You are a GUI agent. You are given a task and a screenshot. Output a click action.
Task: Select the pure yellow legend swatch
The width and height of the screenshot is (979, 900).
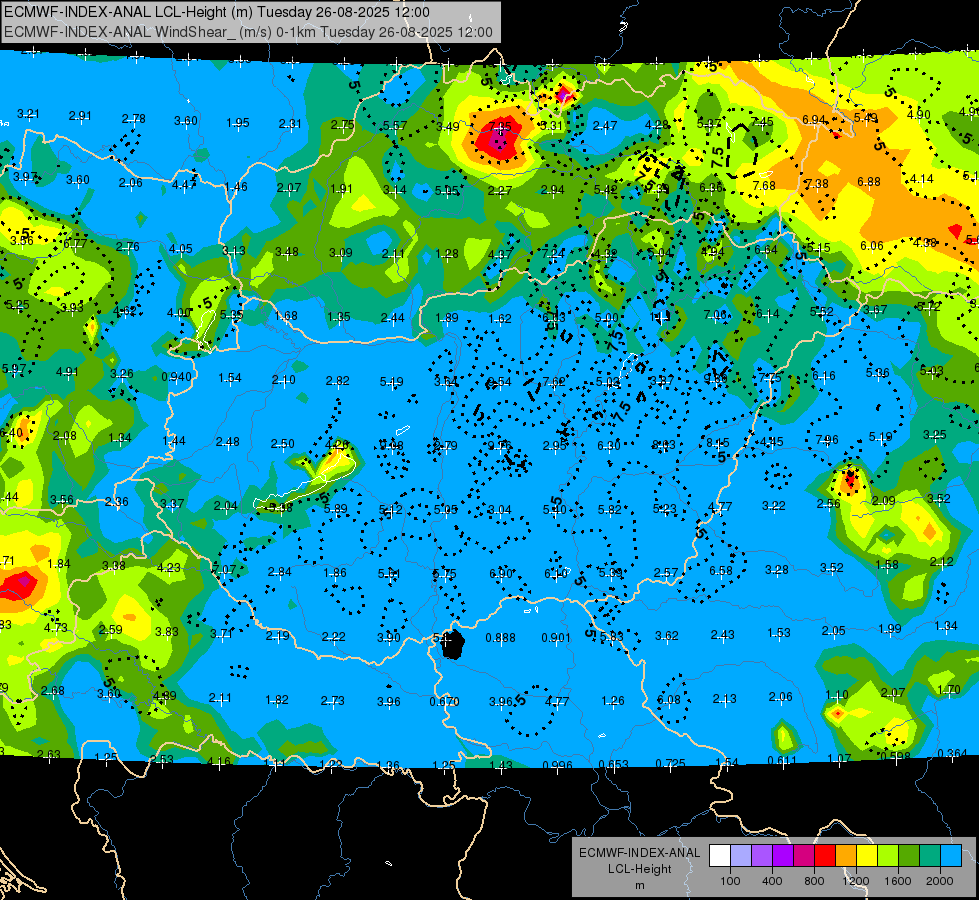tap(867, 856)
